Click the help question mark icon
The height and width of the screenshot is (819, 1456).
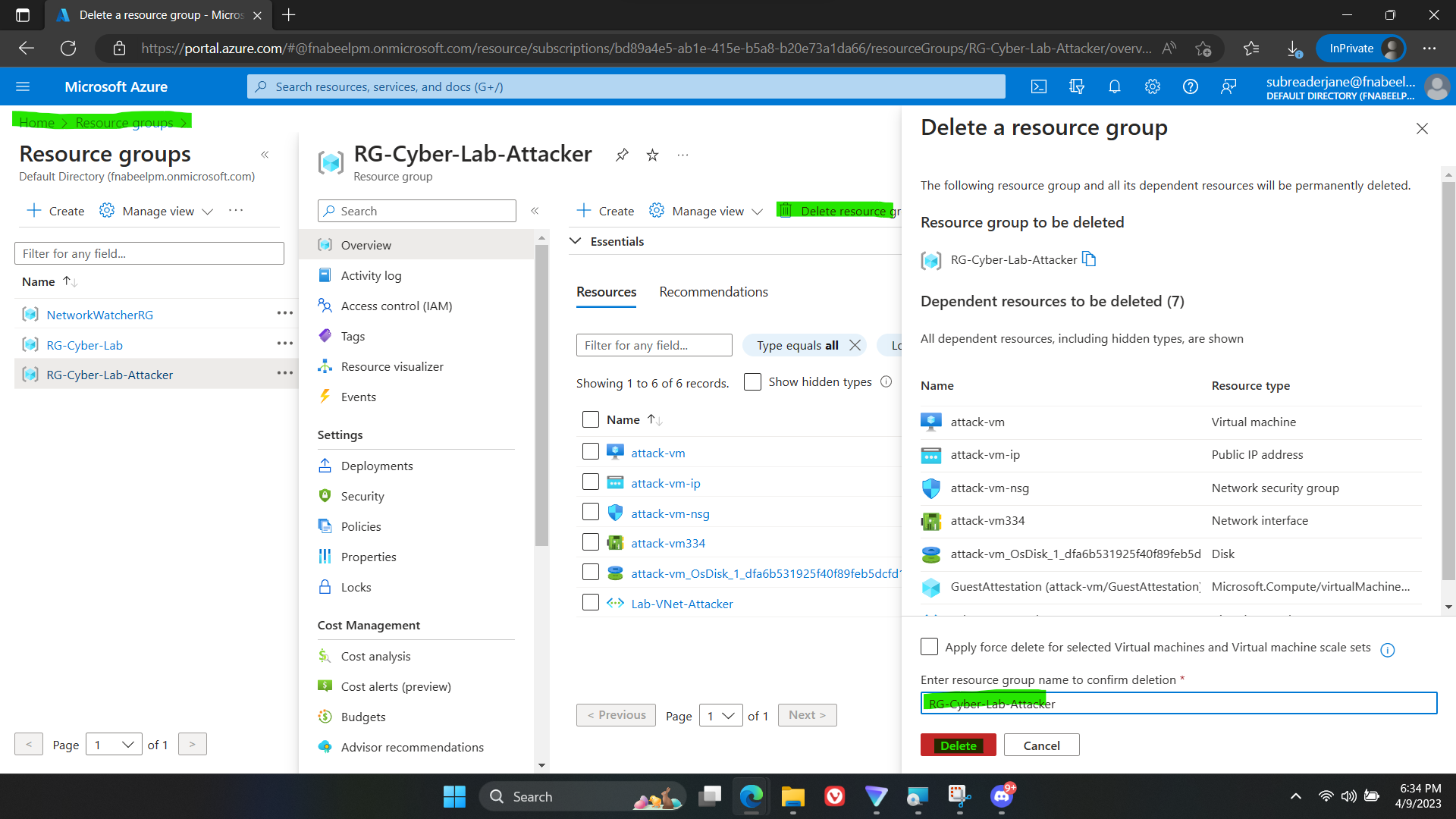pyautogui.click(x=1190, y=87)
